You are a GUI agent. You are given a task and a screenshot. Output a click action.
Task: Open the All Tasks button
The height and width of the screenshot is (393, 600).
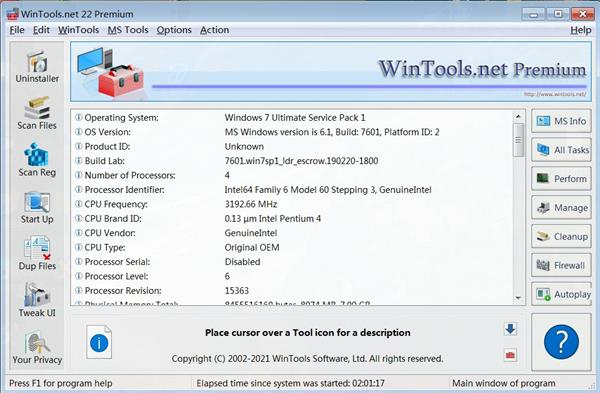point(561,150)
